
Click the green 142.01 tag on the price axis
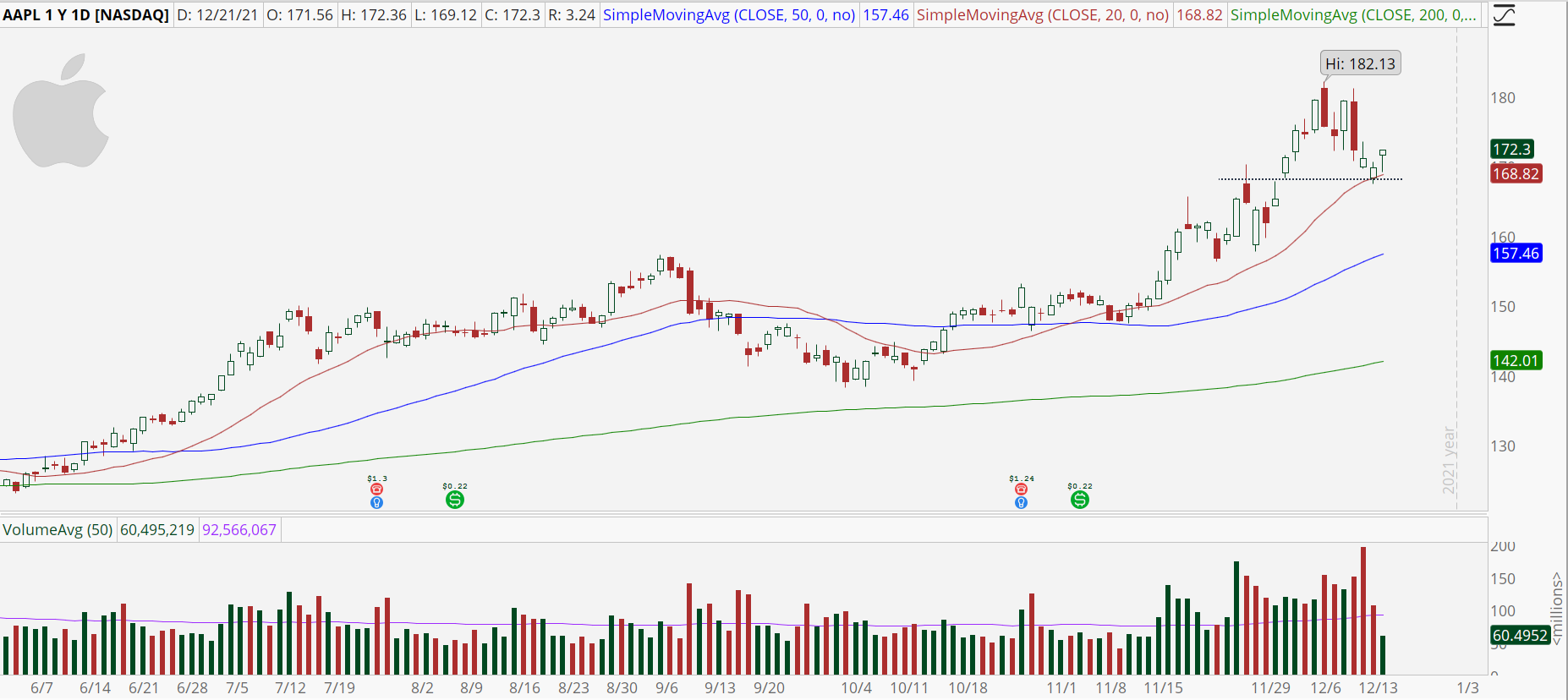(1516, 361)
